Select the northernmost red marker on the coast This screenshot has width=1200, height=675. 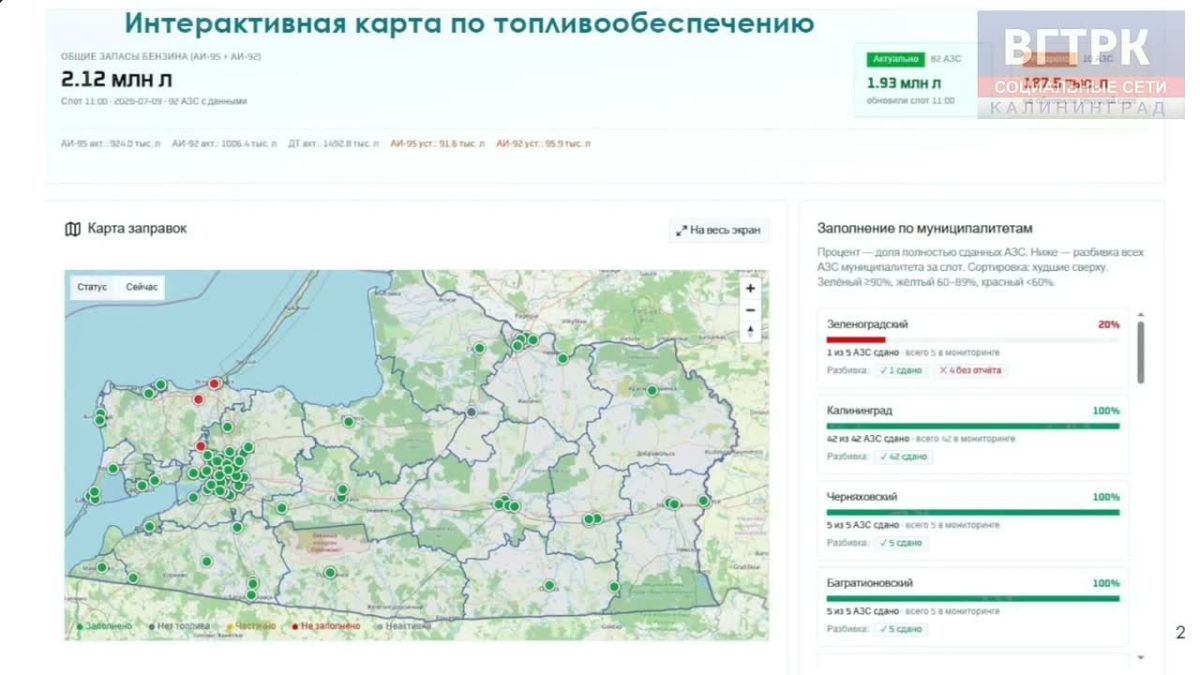tap(214, 383)
